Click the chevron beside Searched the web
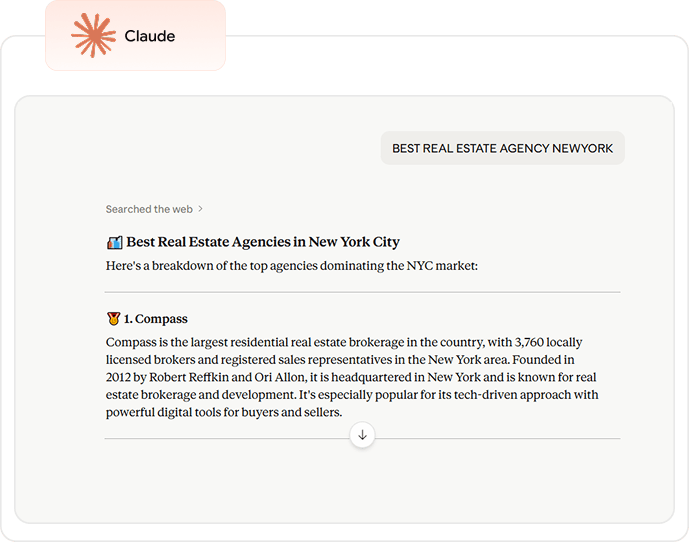 pyautogui.click(x=200, y=209)
